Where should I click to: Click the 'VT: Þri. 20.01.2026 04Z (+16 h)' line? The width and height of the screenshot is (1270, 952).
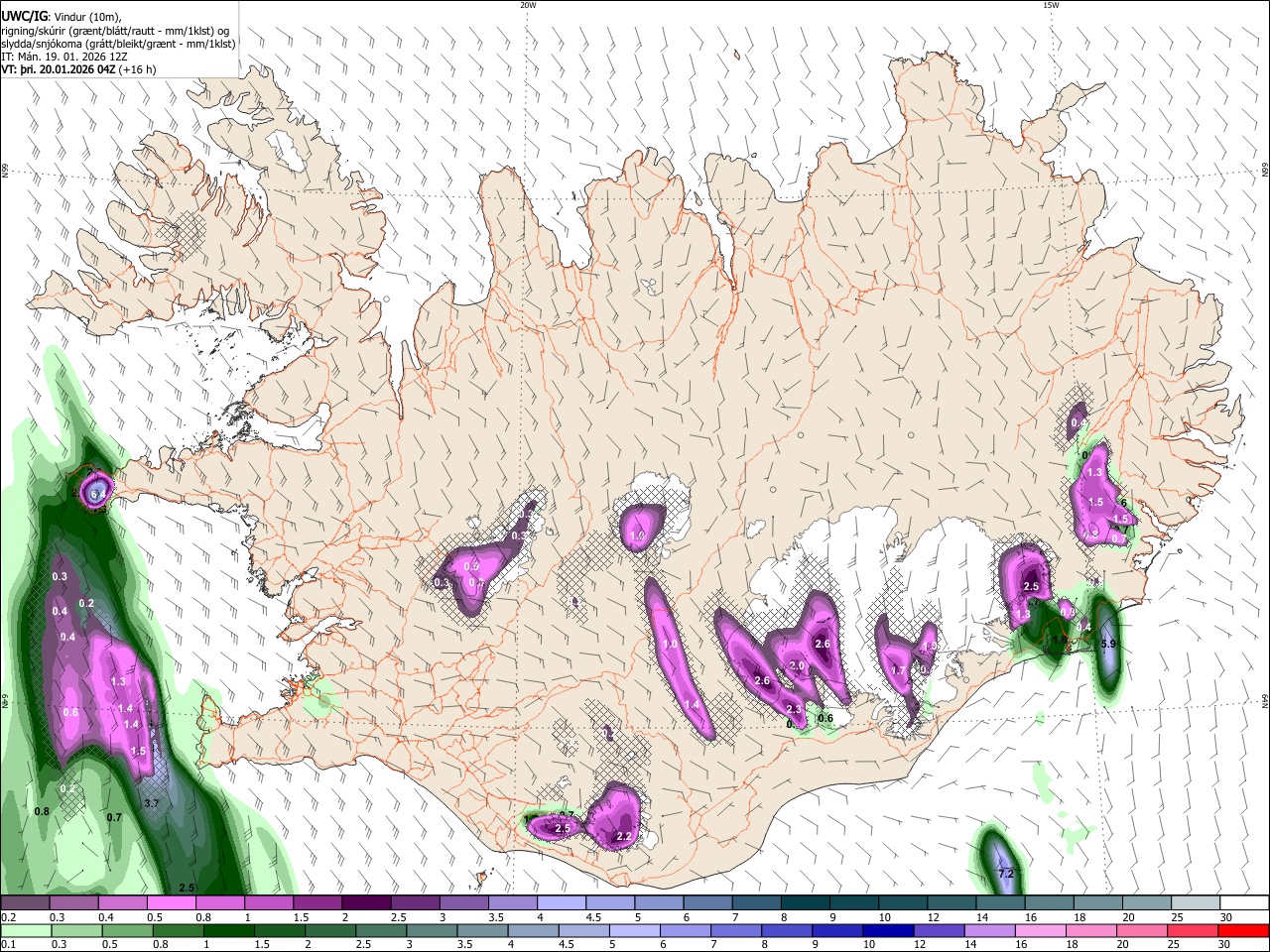[78, 69]
